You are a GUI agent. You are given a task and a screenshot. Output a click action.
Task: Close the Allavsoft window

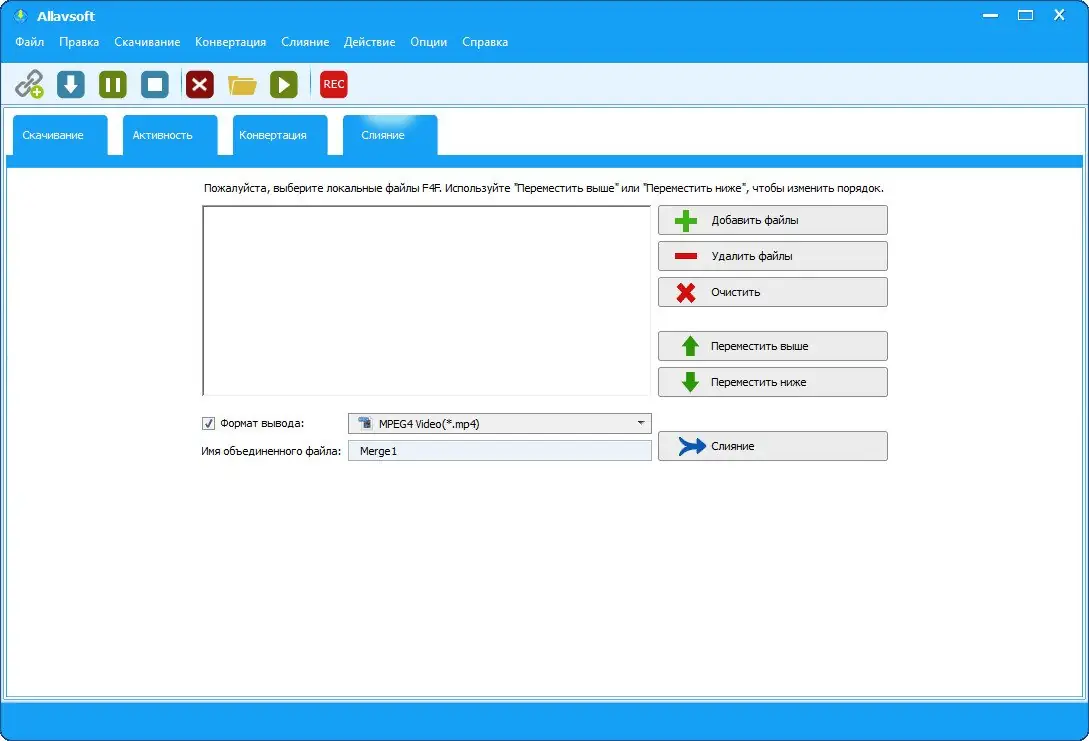[x=1059, y=15]
